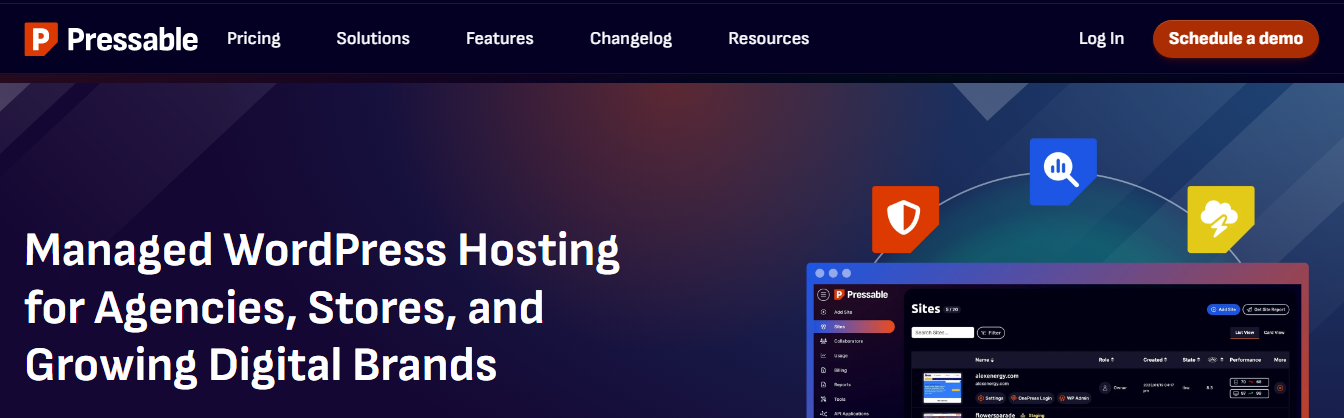Screen dimensions: 1344x418
Task: Open the Pricing page from the navigation
Action: pyautogui.click(x=254, y=39)
